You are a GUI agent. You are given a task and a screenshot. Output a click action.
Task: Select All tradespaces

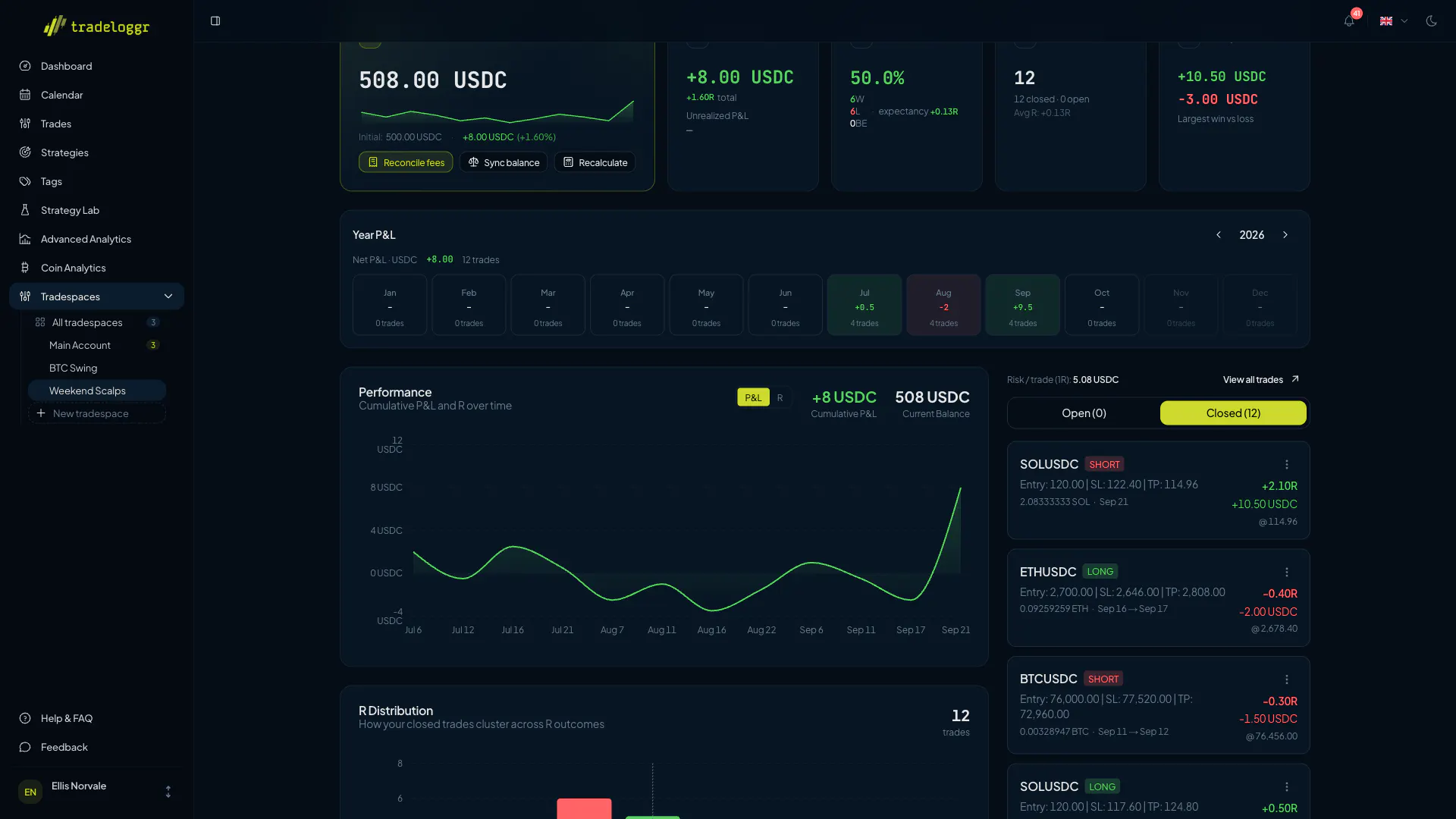pos(97,322)
